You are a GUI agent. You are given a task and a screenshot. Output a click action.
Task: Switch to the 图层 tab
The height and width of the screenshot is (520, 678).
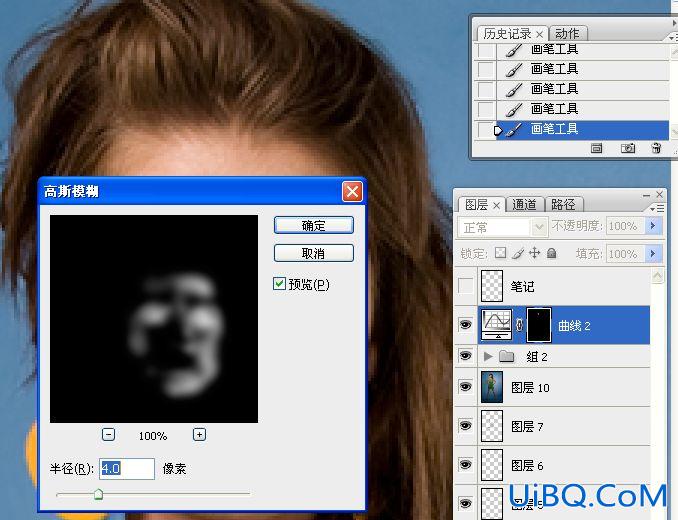click(x=476, y=204)
